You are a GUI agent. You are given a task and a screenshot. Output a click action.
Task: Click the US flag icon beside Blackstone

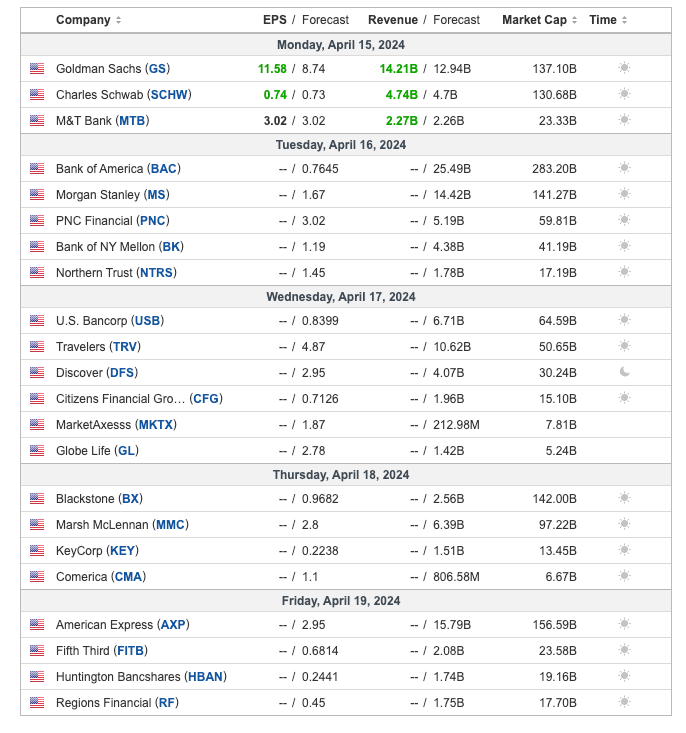point(37,499)
